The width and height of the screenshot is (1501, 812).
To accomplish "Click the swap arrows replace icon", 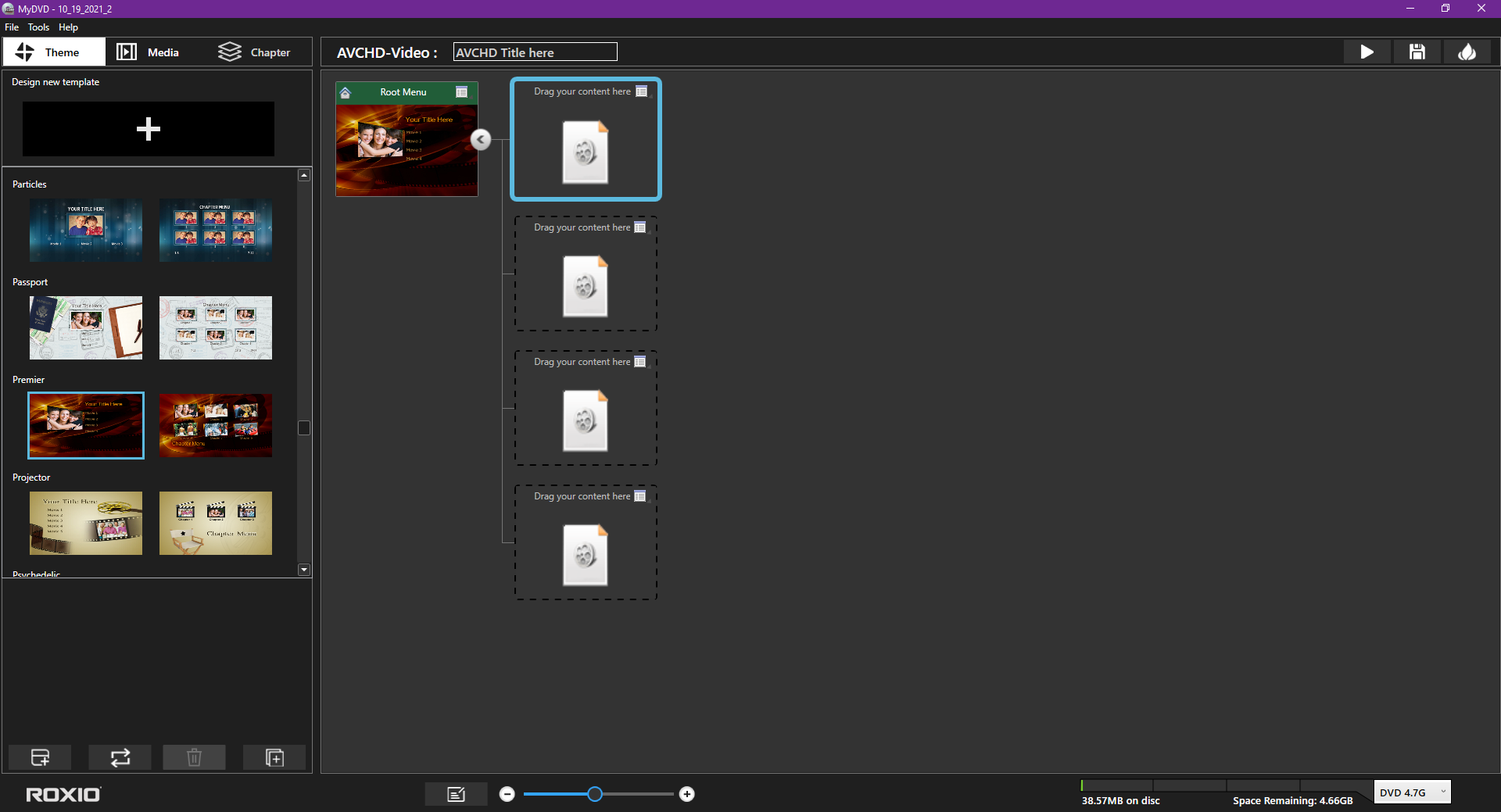I will pos(120,757).
